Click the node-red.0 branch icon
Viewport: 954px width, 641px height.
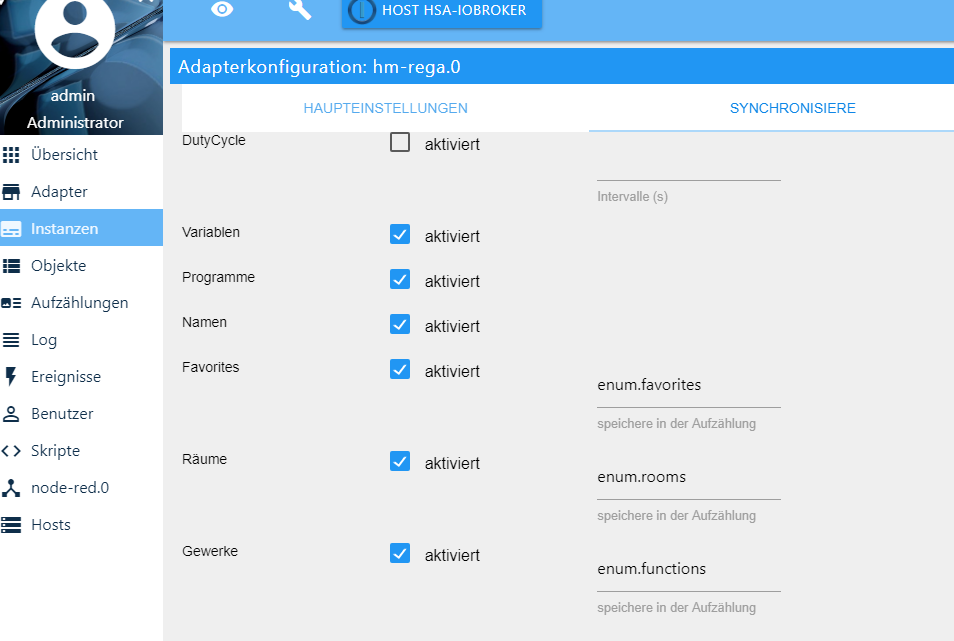pyautogui.click(x=11, y=488)
